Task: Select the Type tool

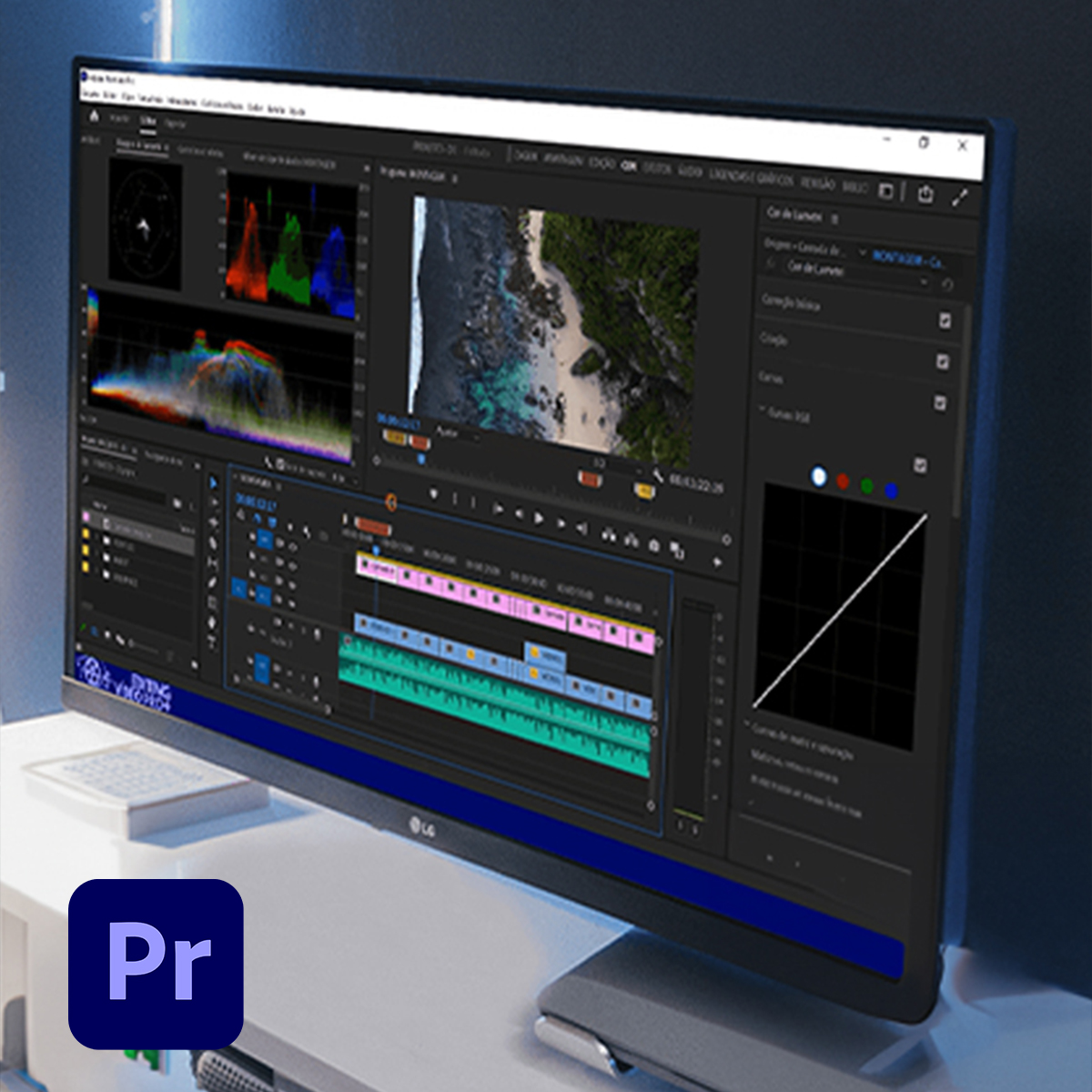Action: tap(212, 642)
